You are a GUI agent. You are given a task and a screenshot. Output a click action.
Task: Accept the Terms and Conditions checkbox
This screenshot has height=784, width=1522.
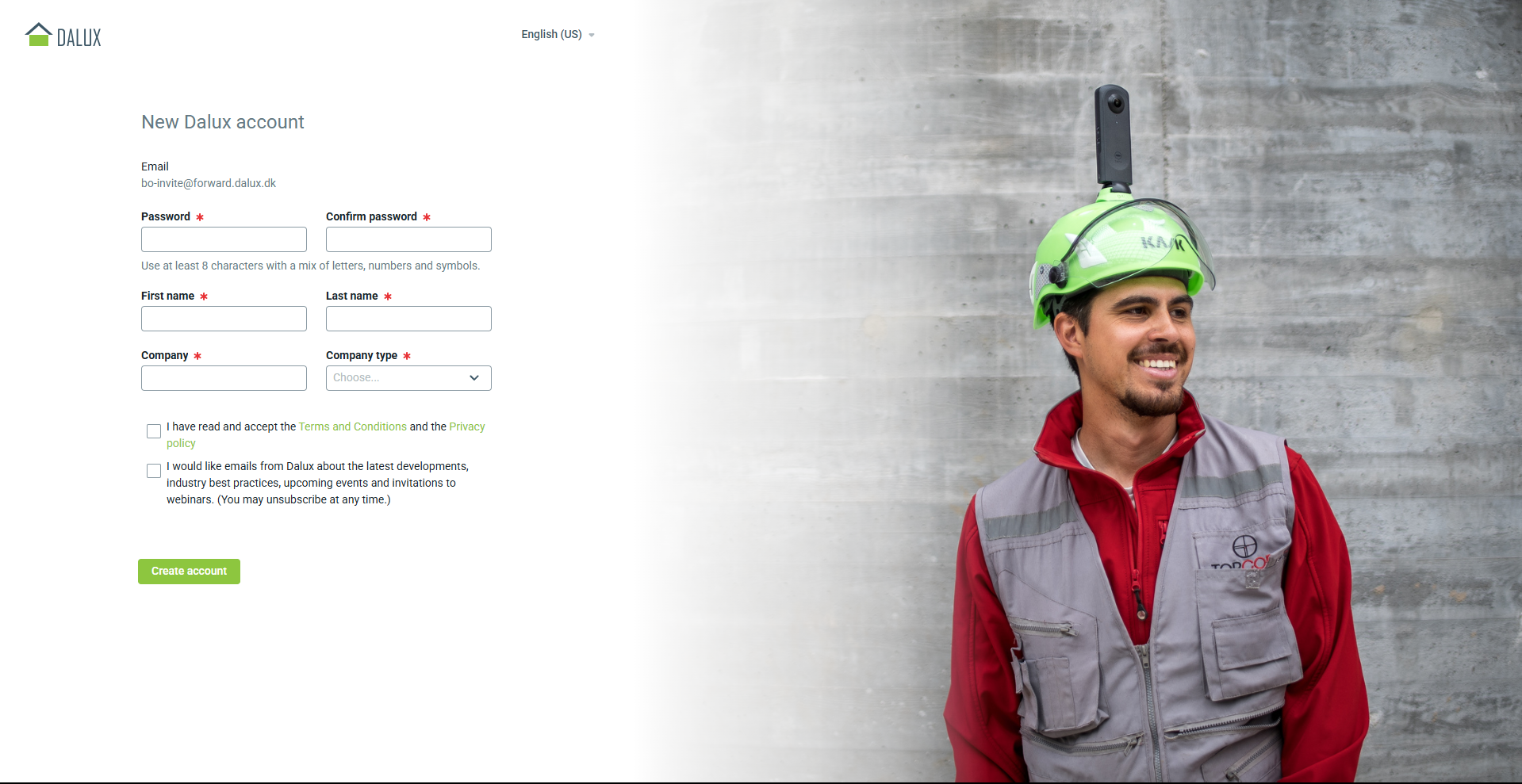154,431
